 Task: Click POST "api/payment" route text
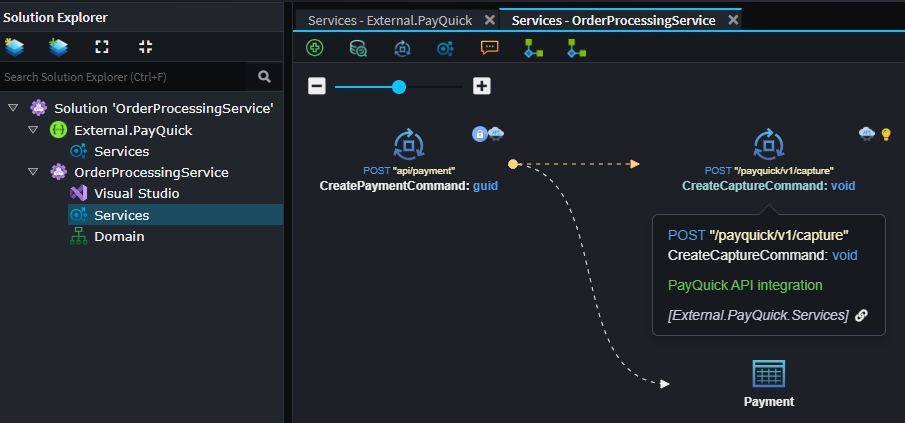[x=409, y=171]
